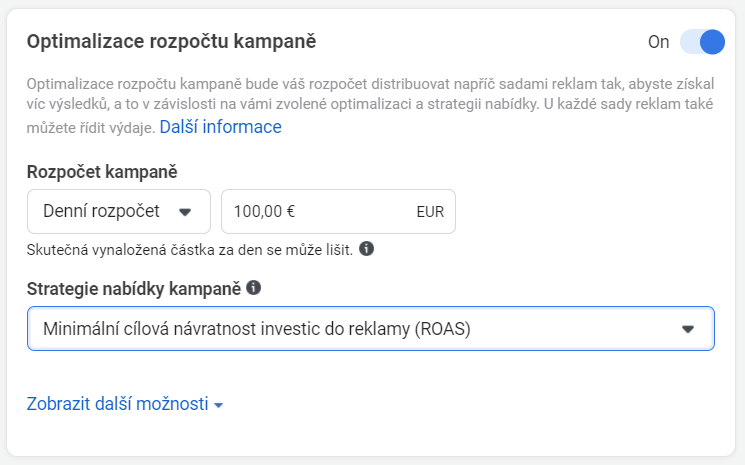Click the 'Optimalizace rozpočtu kampaně' heading
This screenshot has width=745, height=465.
[x=172, y=42]
